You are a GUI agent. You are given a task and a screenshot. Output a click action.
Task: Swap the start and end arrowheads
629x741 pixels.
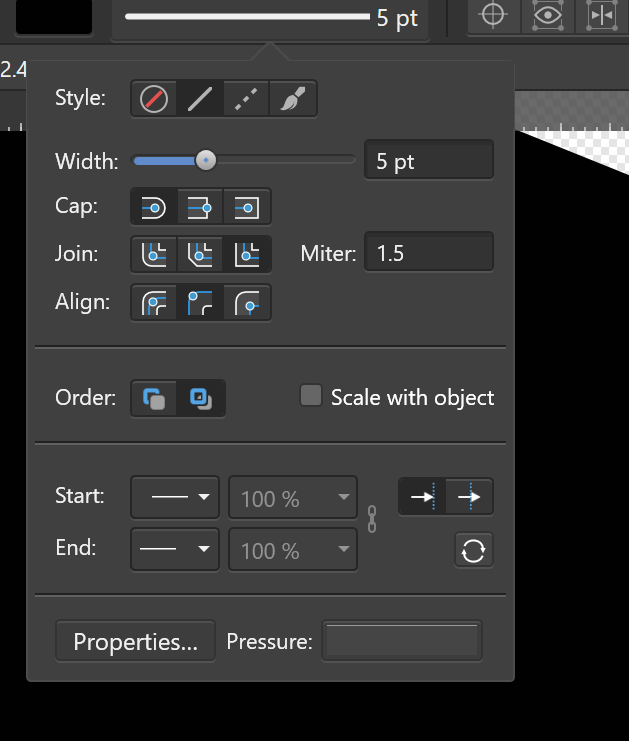tap(474, 551)
